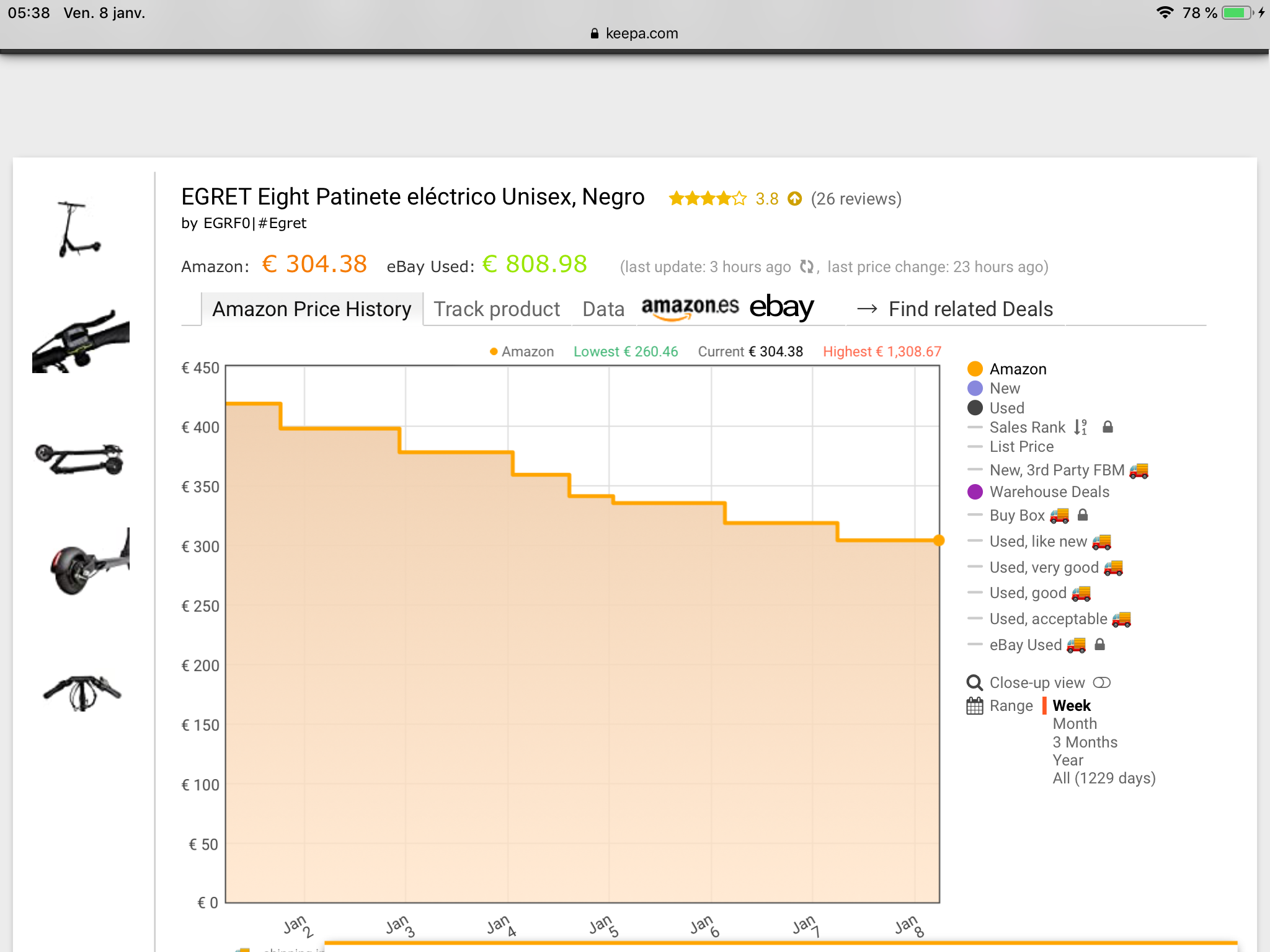Choose All (1229 days) range
The width and height of the screenshot is (1270, 952).
click(1103, 778)
